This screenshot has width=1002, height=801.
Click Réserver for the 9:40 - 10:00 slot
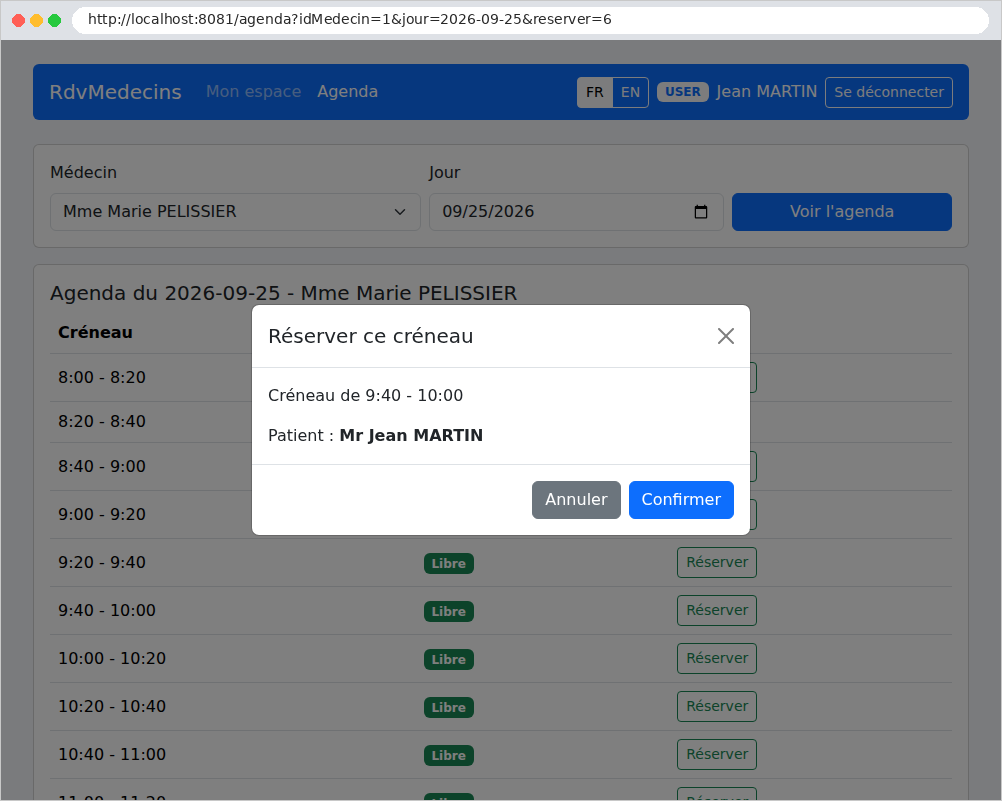click(717, 610)
